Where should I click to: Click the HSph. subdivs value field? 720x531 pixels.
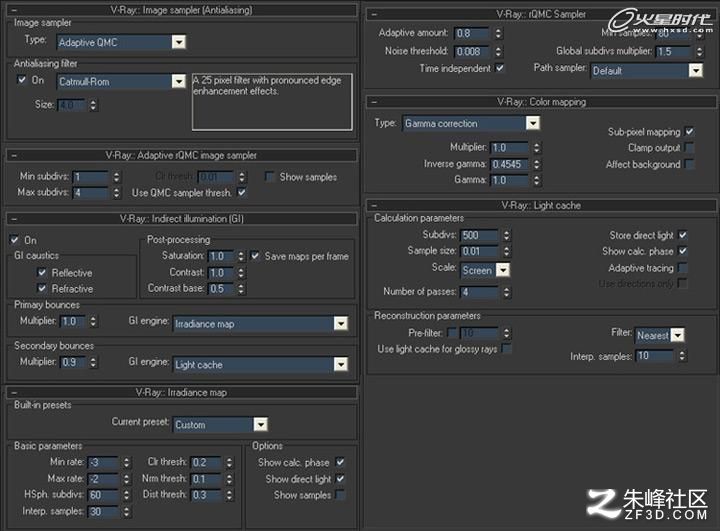click(x=104, y=495)
